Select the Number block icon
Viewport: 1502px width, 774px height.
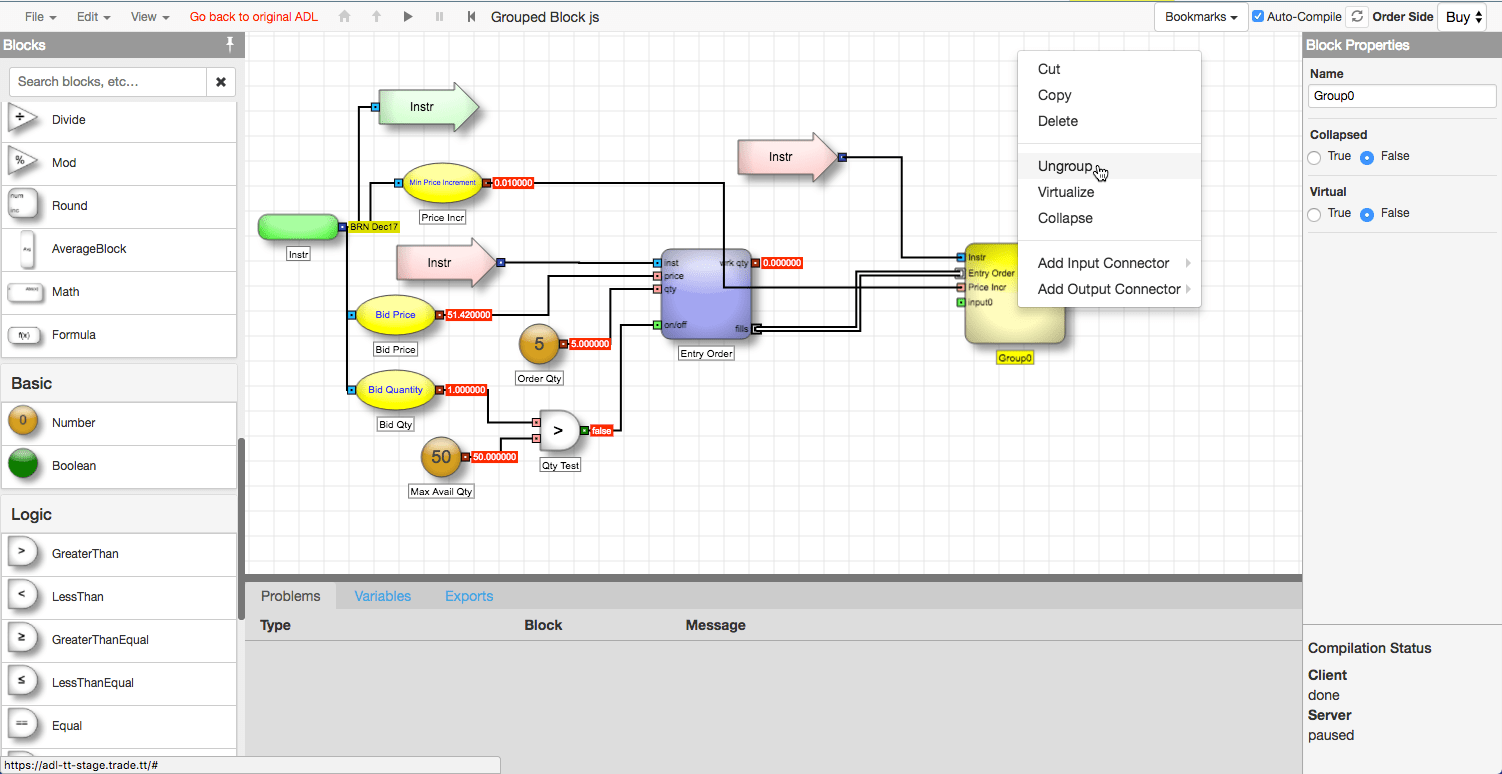23,422
